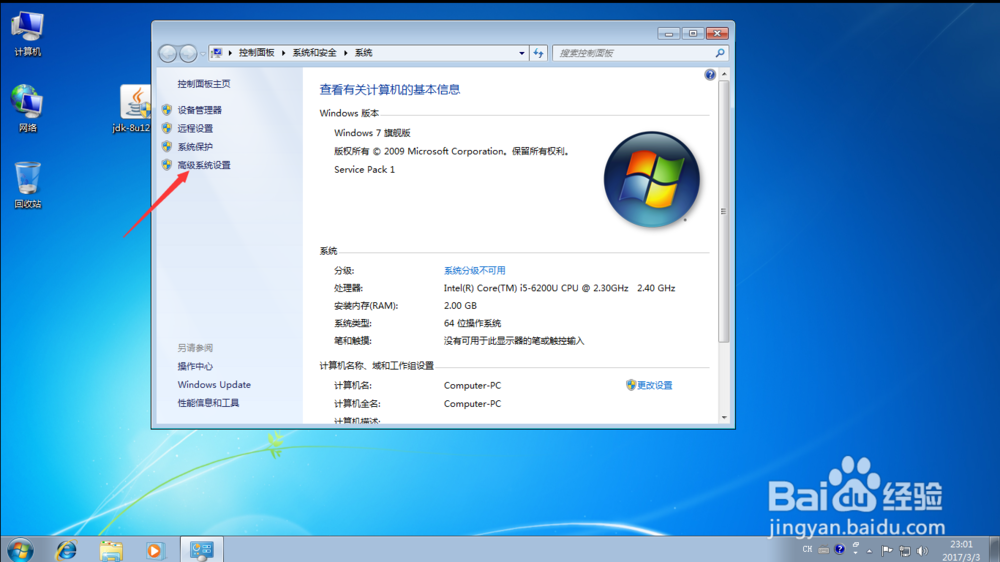Screen dimensions: 1000x562
Task: Open 设备管理器 in the sidebar
Action: tap(200, 110)
